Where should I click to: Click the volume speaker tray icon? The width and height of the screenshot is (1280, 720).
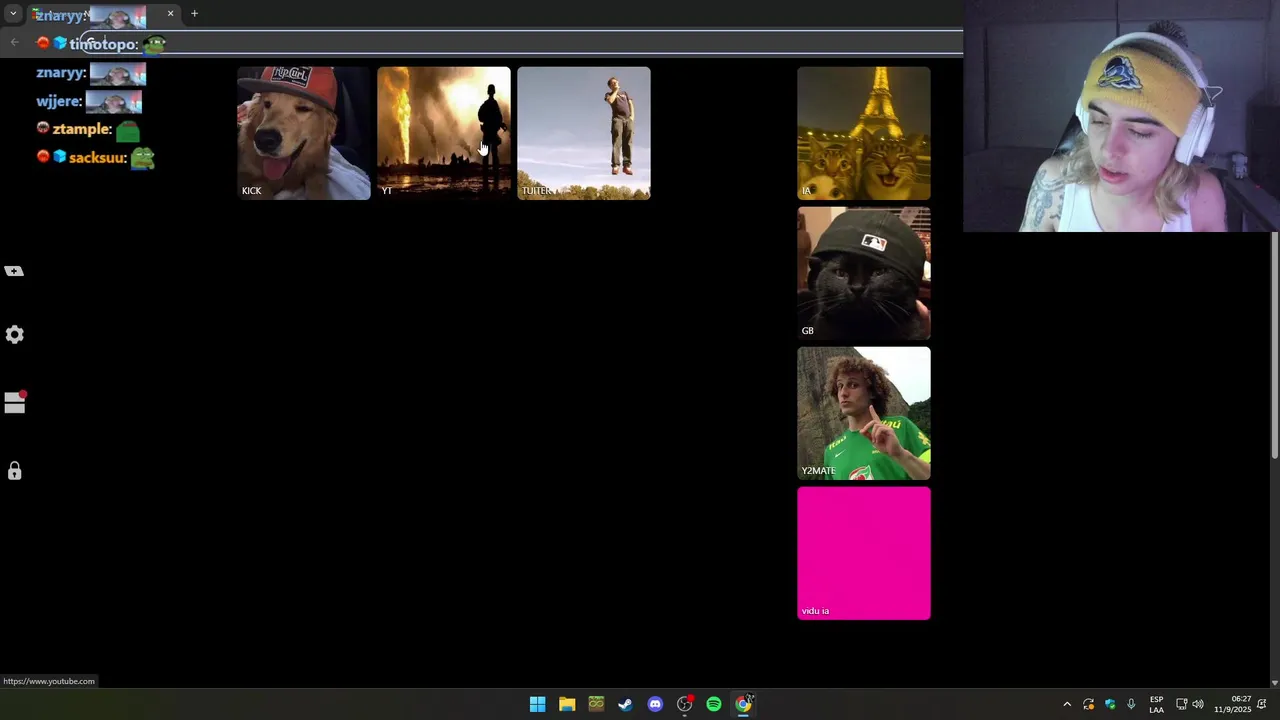[1198, 705]
